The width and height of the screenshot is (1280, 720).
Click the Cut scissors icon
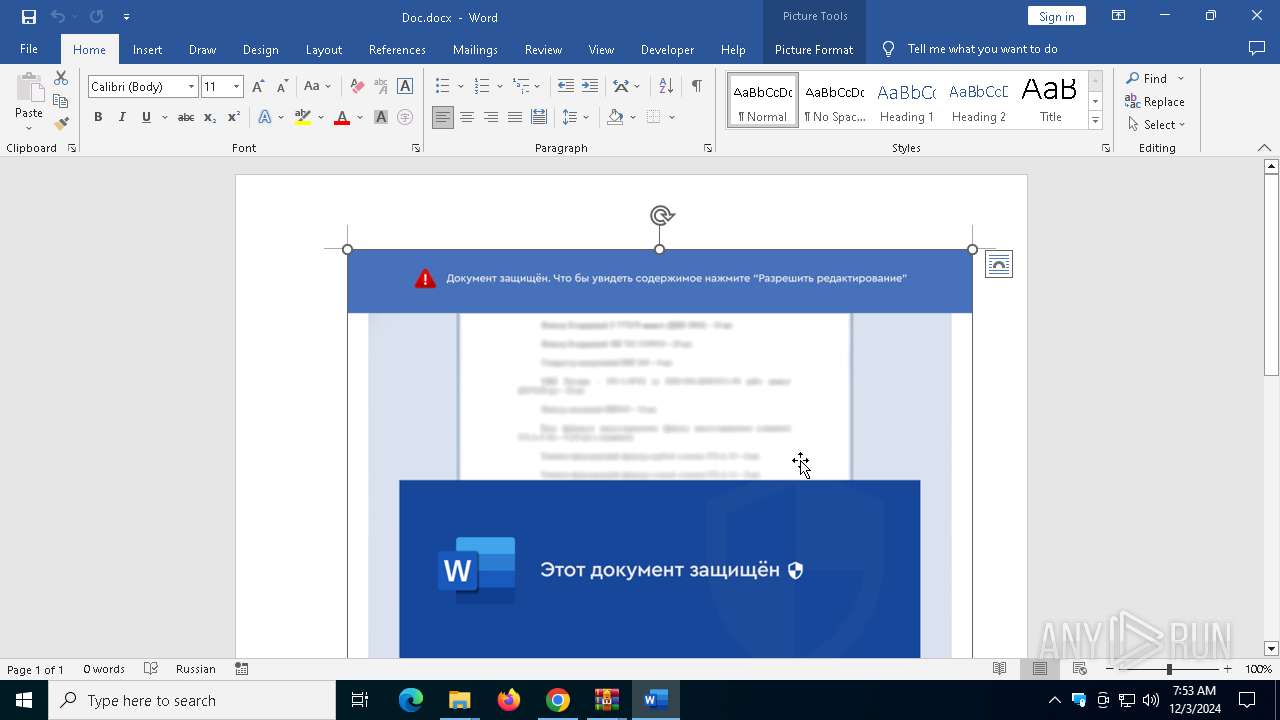[61, 78]
